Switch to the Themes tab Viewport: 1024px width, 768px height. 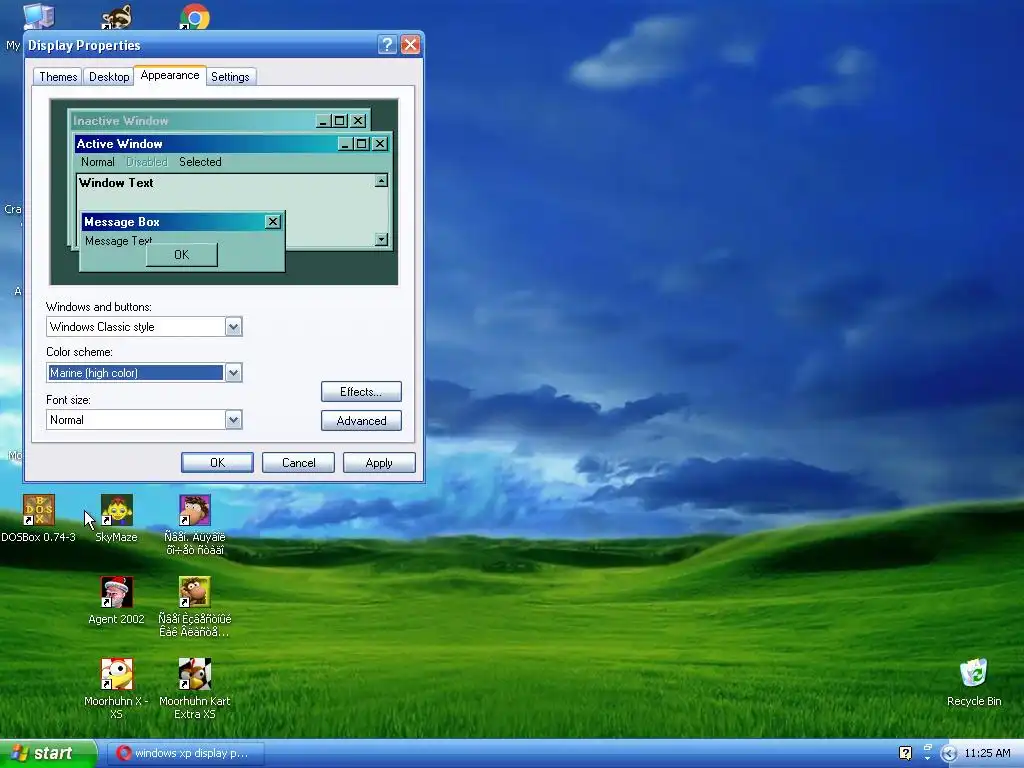click(57, 77)
